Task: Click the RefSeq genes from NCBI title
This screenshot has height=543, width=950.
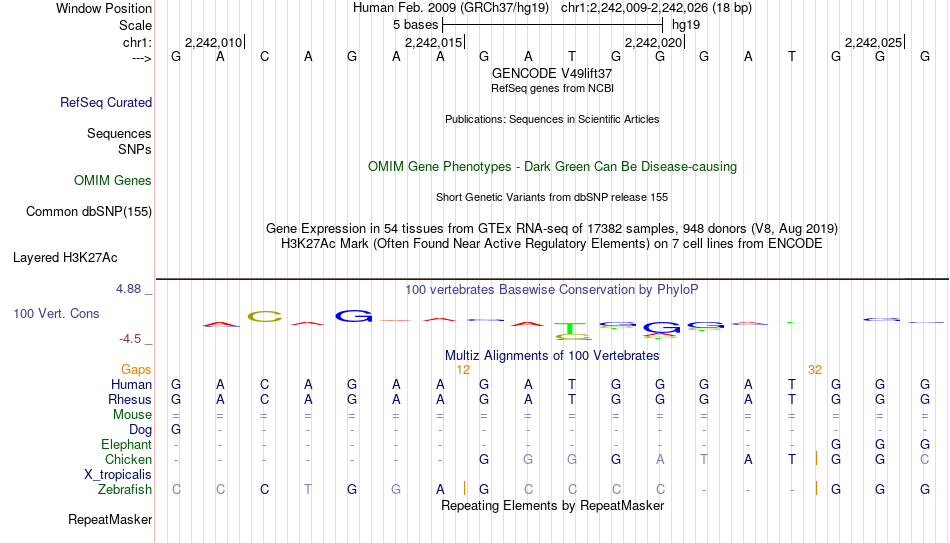Action: click(553, 88)
